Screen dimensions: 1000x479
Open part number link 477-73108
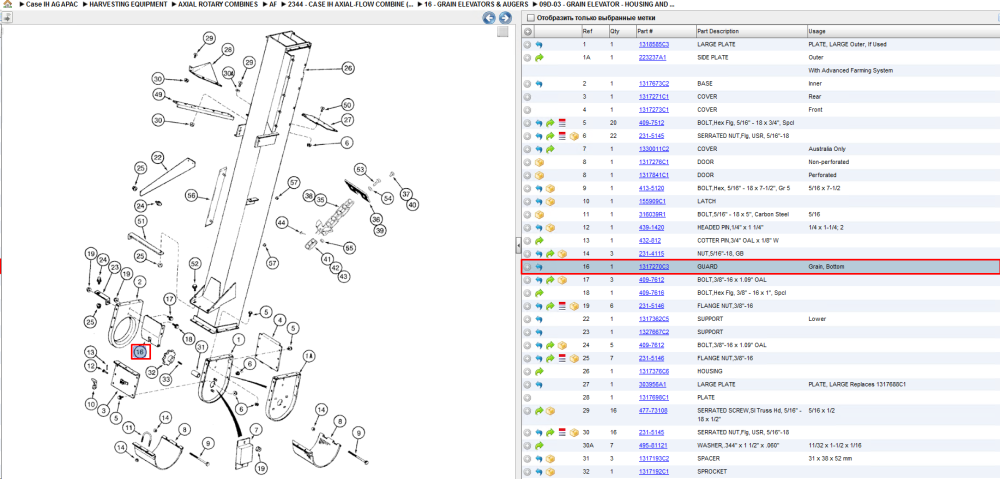coord(653,410)
